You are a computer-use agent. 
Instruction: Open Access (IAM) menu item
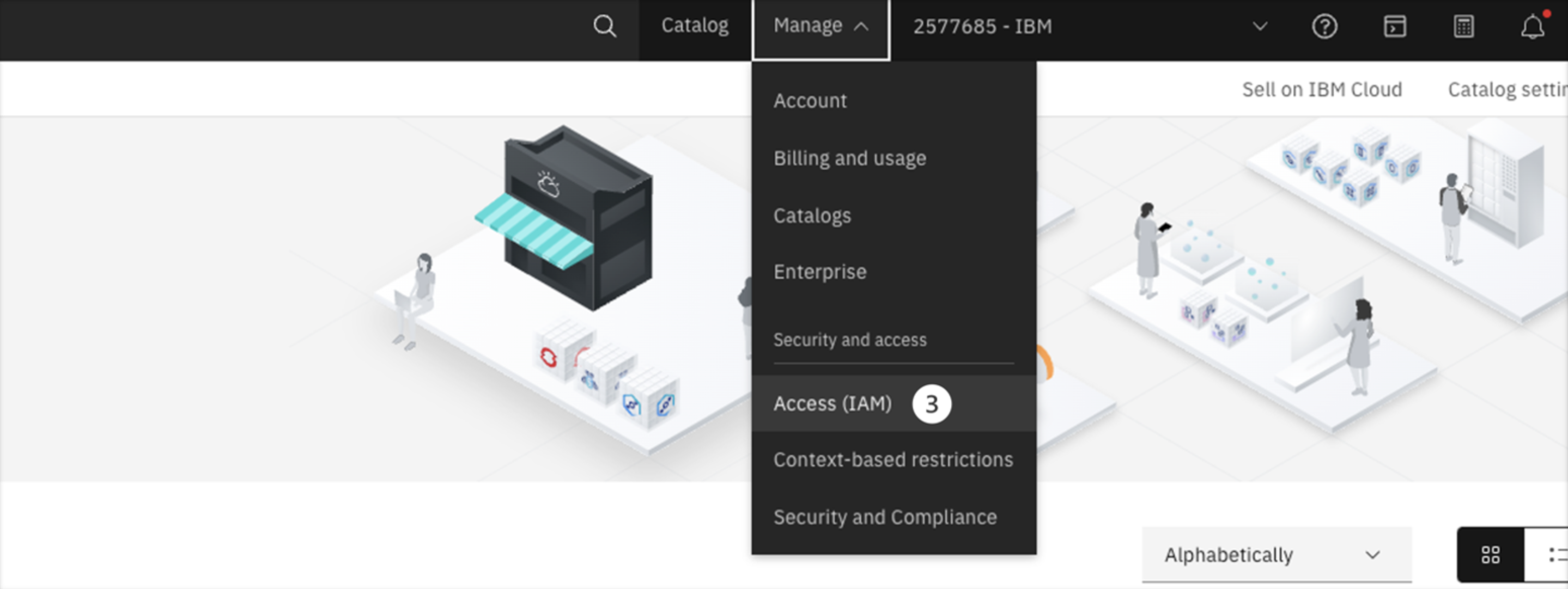pos(832,403)
